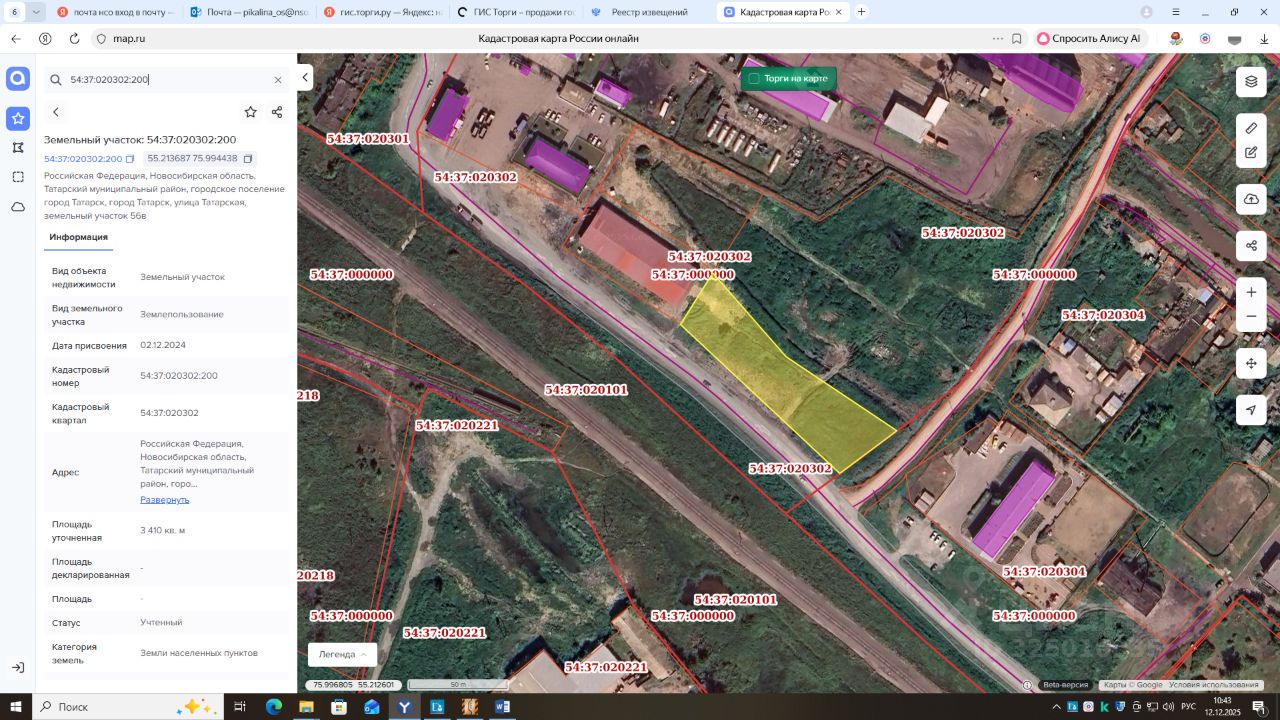
Task: Open the page options three-dots menu
Action: [x=997, y=39]
